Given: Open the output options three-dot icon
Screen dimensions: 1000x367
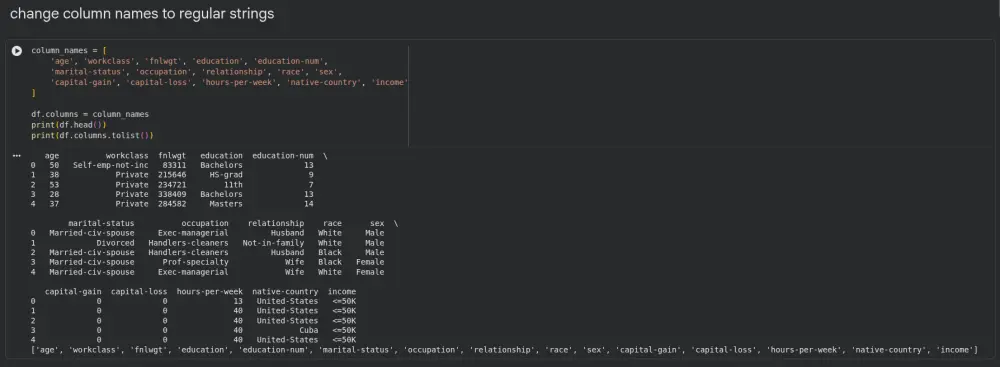Looking at the screenshot, I should pos(17,155).
